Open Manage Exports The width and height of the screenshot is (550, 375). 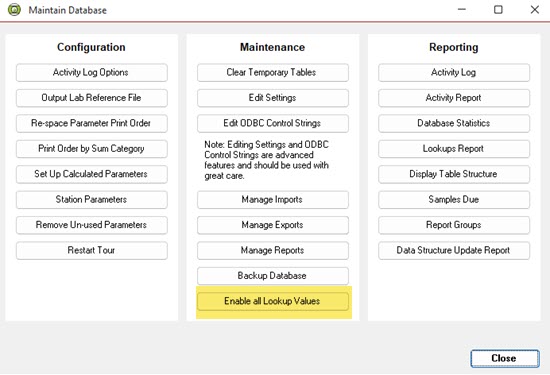(273, 225)
